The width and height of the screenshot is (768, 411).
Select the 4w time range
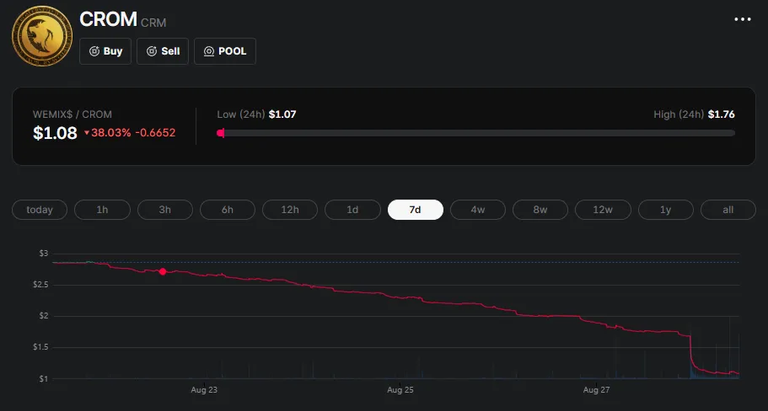[x=478, y=210]
